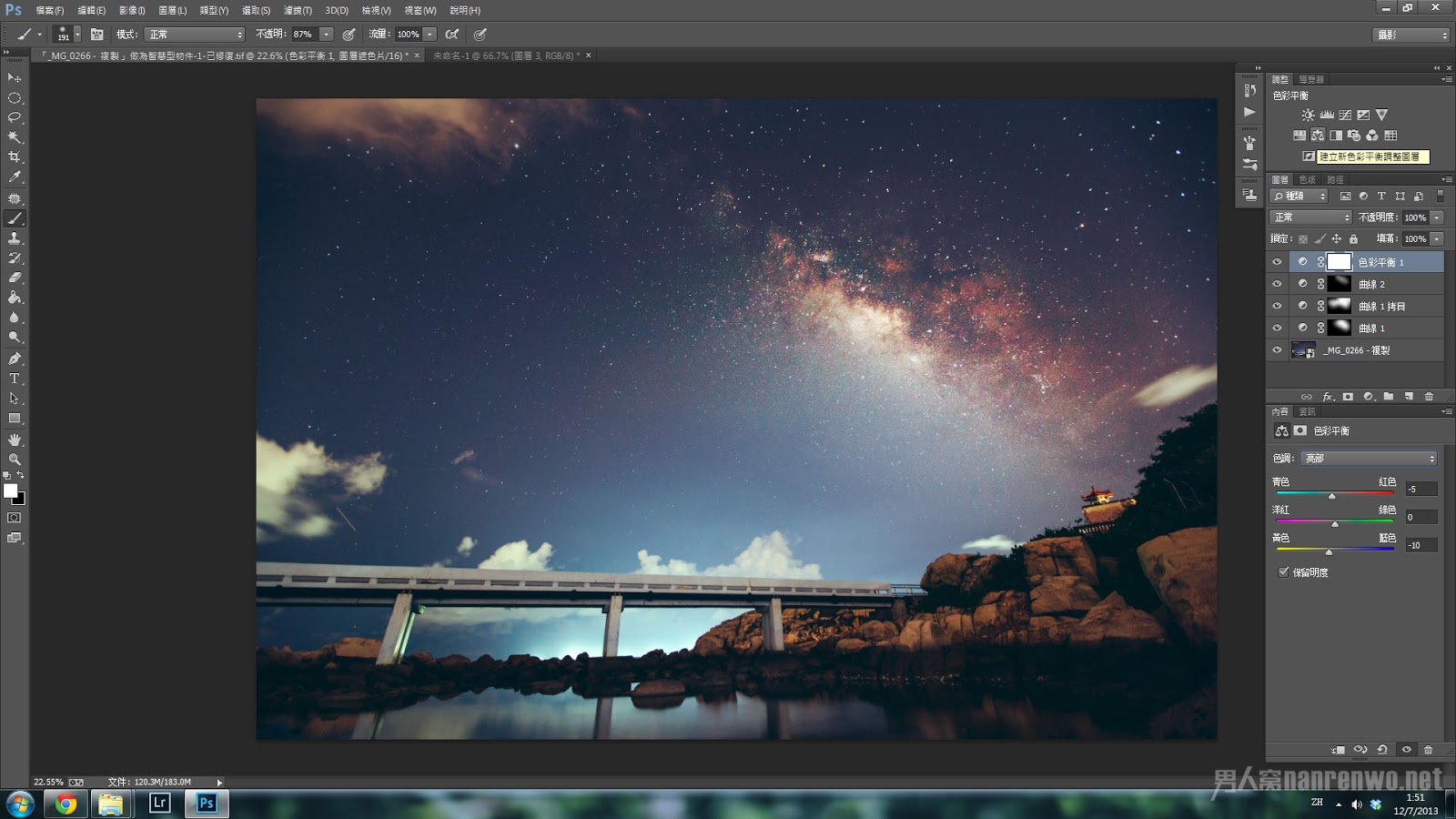Image resolution: width=1456 pixels, height=819 pixels.
Task: Click the airbrush icon in options bar
Action: pyautogui.click(x=451, y=35)
